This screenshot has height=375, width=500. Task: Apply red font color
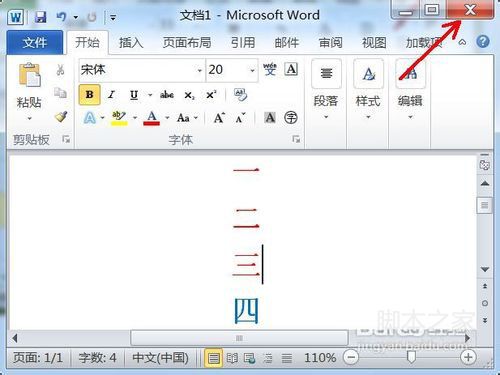[x=152, y=118]
